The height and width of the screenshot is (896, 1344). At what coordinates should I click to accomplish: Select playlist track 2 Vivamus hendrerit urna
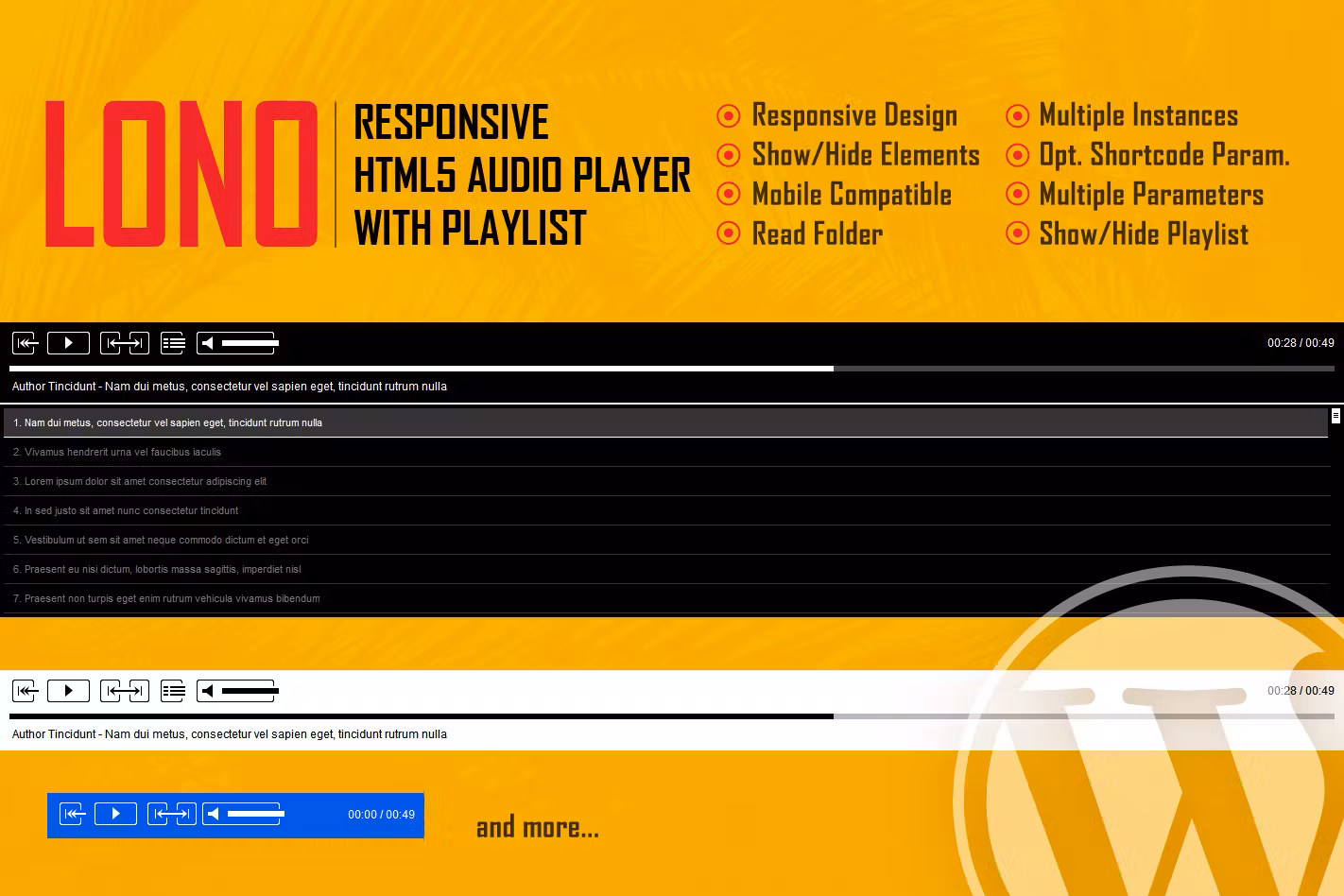tap(666, 452)
